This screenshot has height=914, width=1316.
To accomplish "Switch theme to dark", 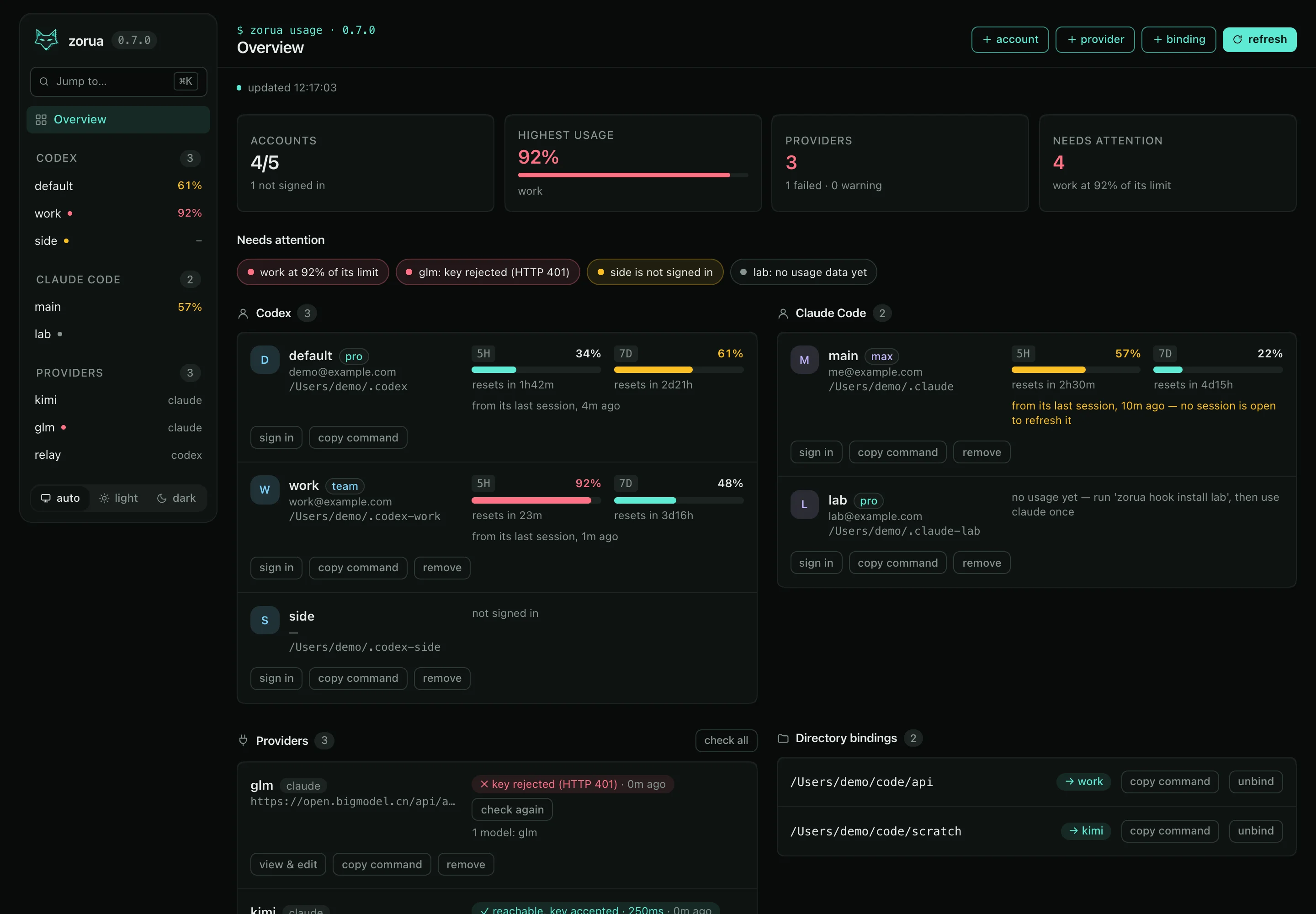I will pos(176,498).
